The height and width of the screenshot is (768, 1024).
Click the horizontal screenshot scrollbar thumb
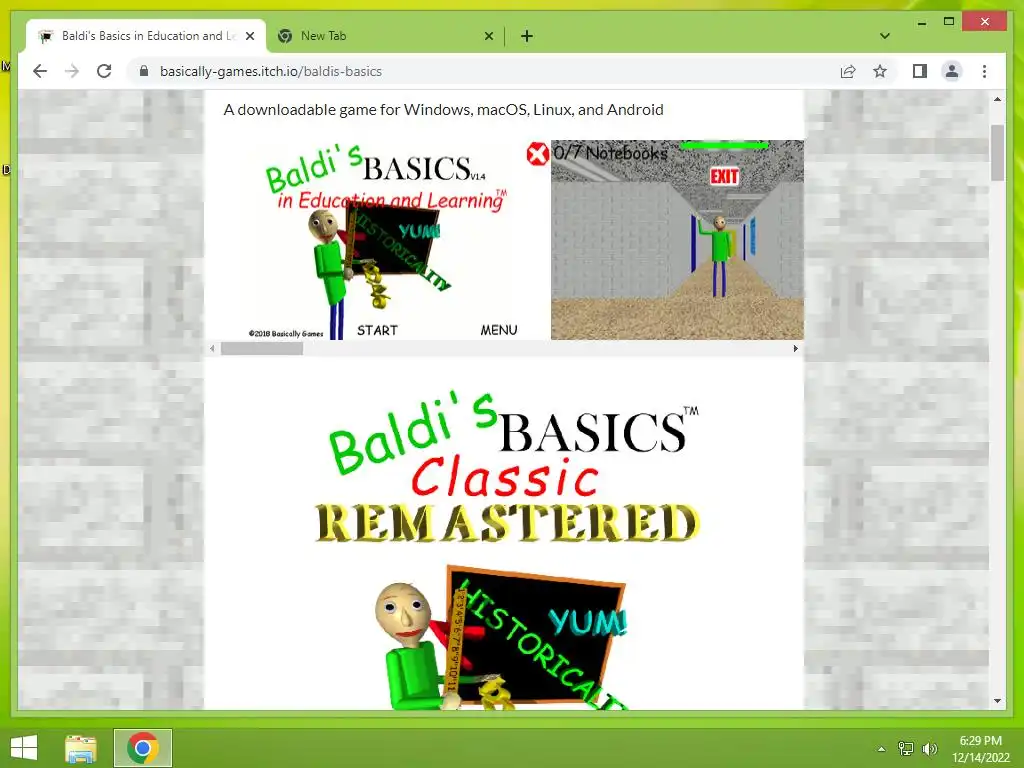[261, 349]
